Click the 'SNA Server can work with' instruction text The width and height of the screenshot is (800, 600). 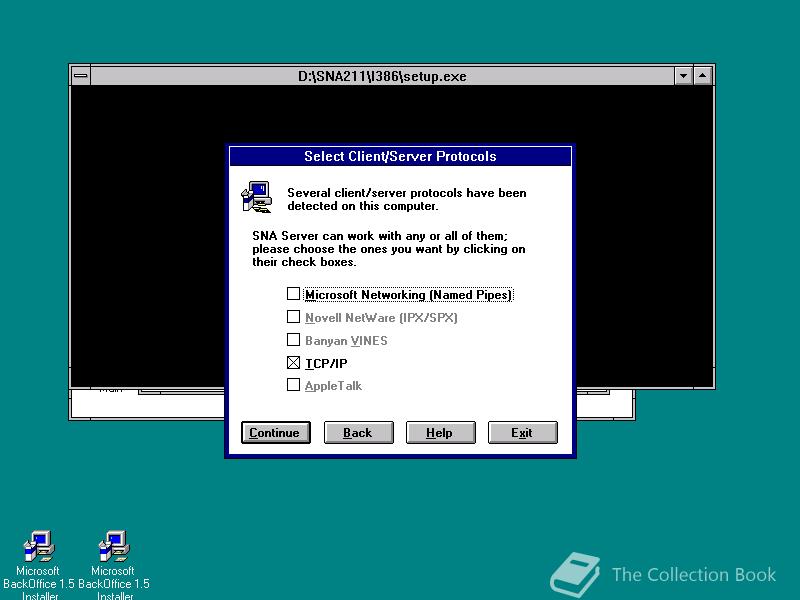point(388,249)
